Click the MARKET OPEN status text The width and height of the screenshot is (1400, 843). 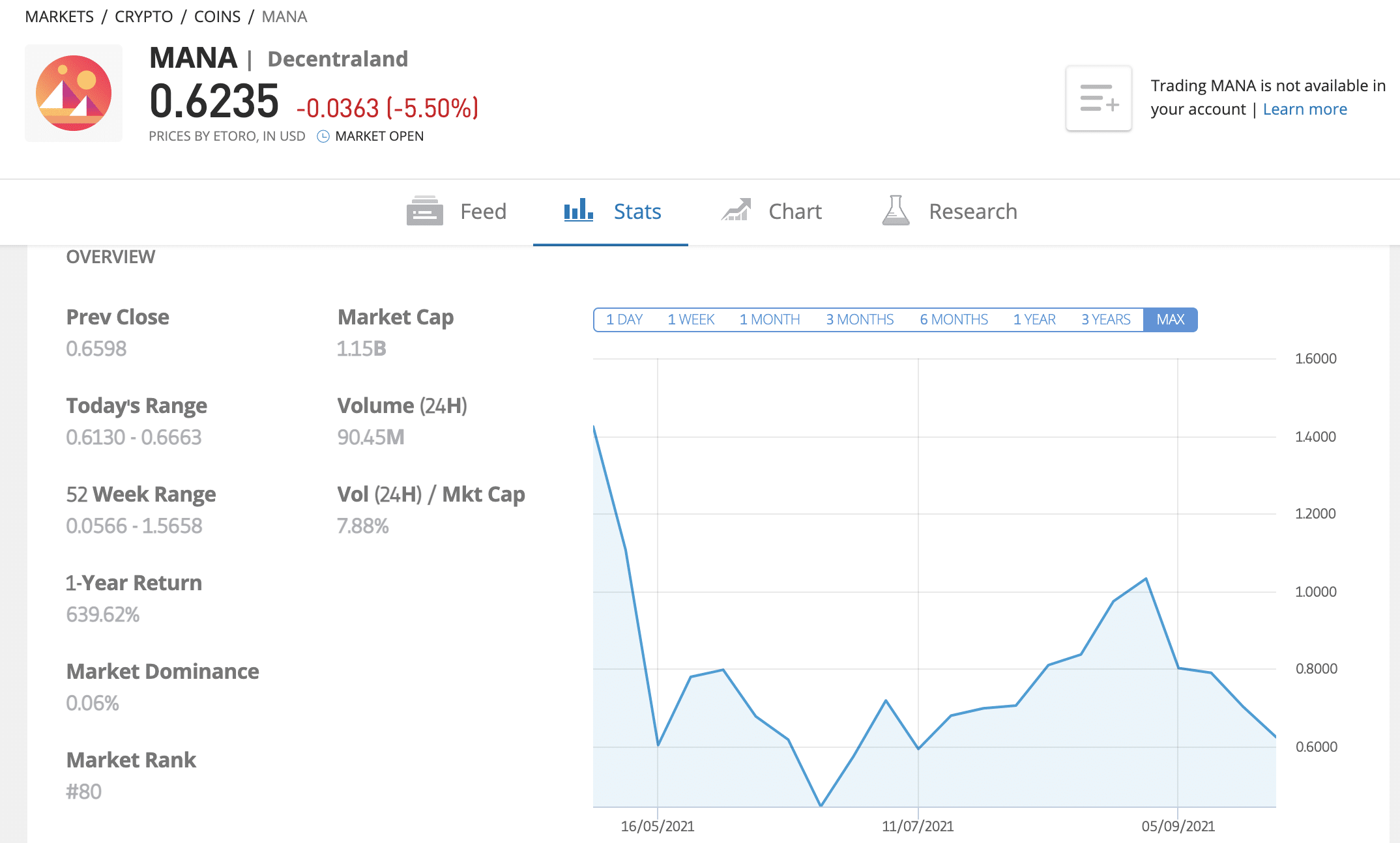(379, 136)
